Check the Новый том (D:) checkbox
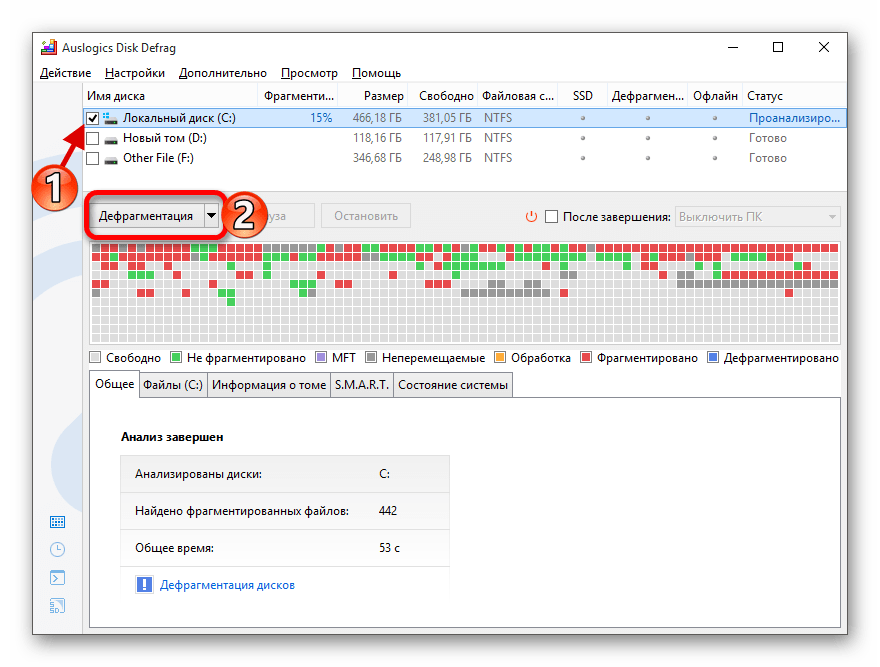 pyautogui.click(x=93, y=138)
